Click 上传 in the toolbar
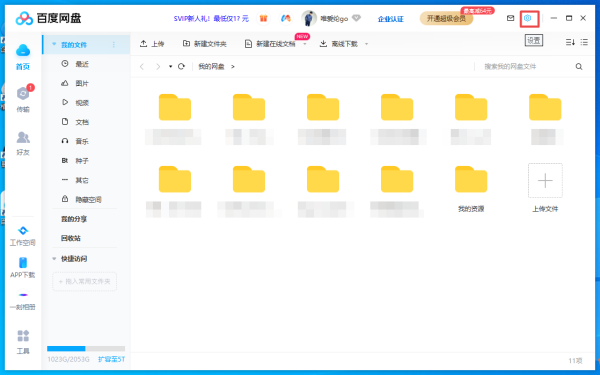600x375 pixels. pos(152,44)
